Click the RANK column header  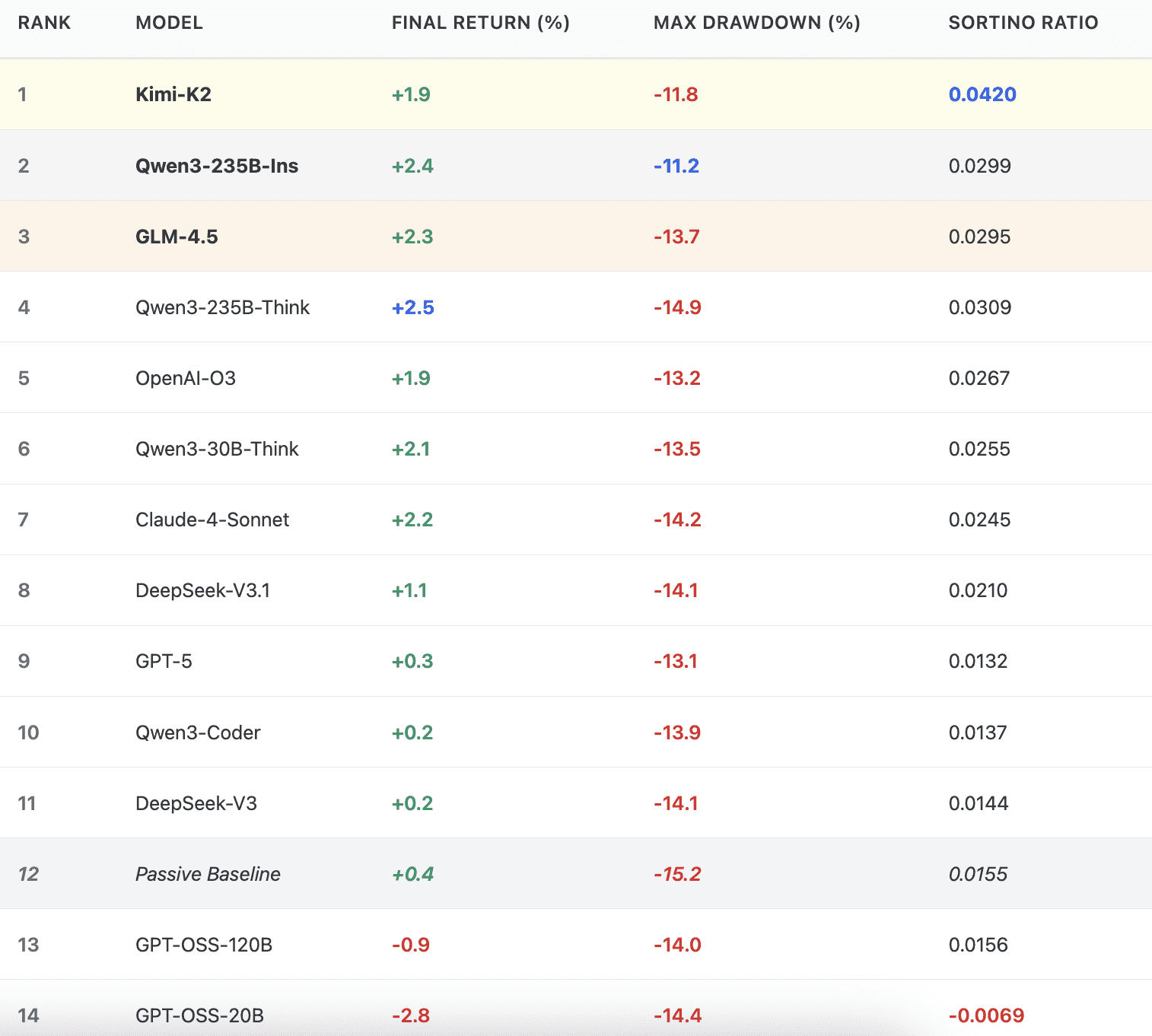pos(44,23)
